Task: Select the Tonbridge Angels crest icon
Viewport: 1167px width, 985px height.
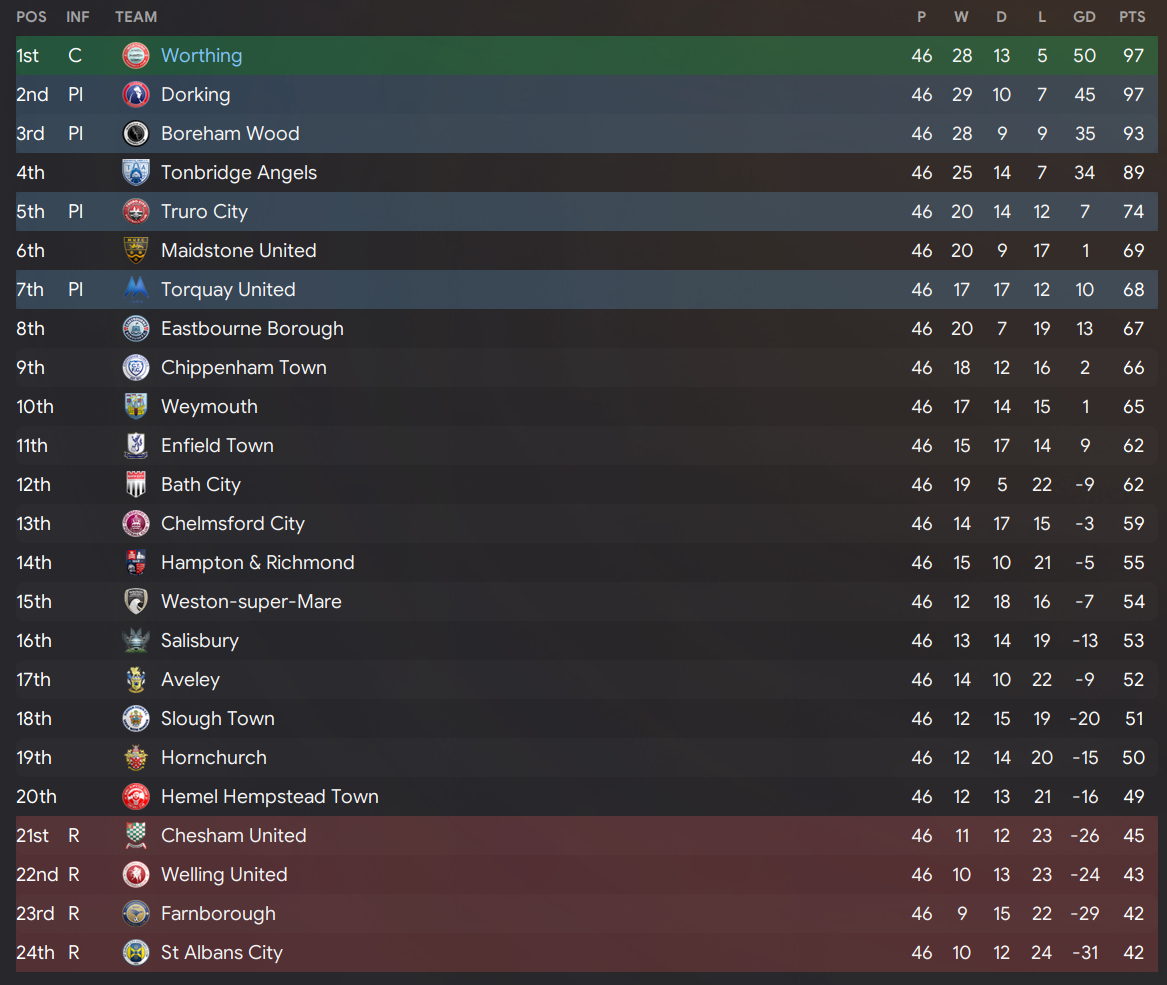Action: (135, 173)
